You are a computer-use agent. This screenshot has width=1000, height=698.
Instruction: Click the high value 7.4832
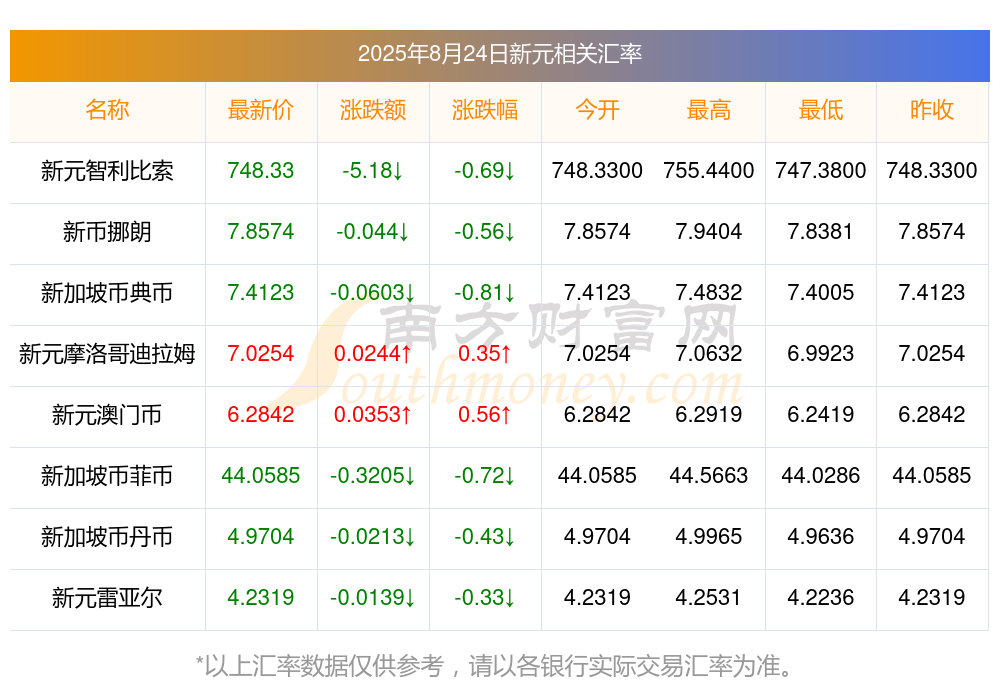point(709,292)
